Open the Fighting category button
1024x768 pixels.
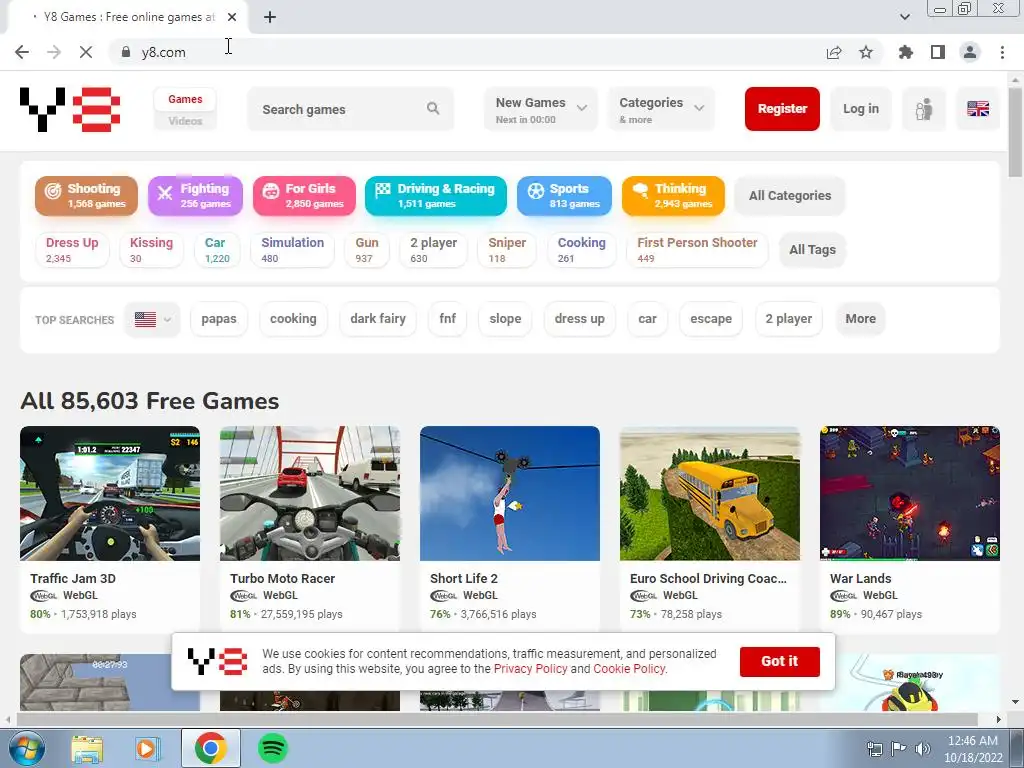tap(195, 195)
